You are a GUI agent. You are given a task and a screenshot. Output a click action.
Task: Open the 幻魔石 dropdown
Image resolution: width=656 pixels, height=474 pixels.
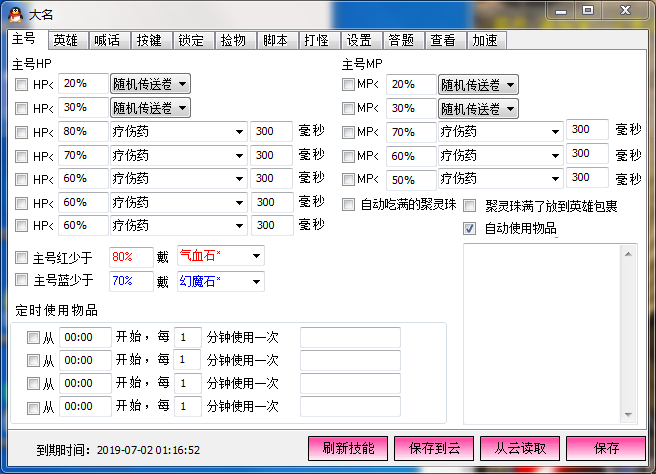221,282
